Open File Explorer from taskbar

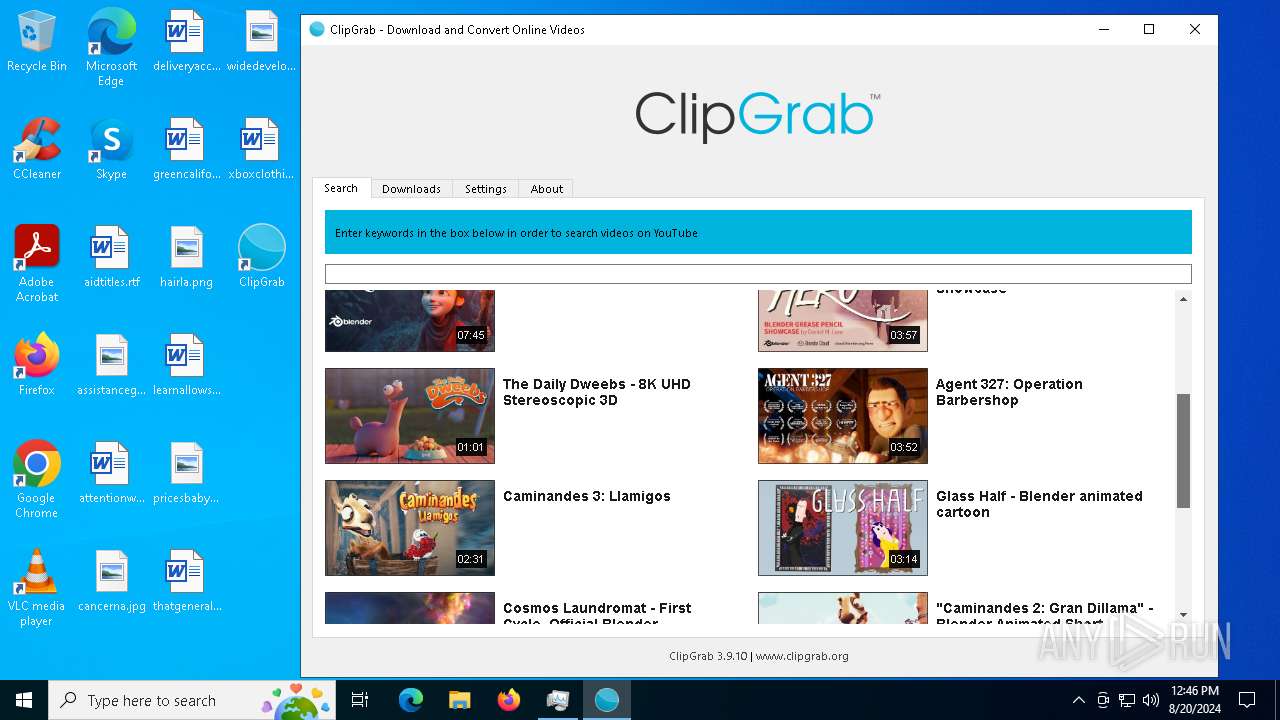click(459, 700)
